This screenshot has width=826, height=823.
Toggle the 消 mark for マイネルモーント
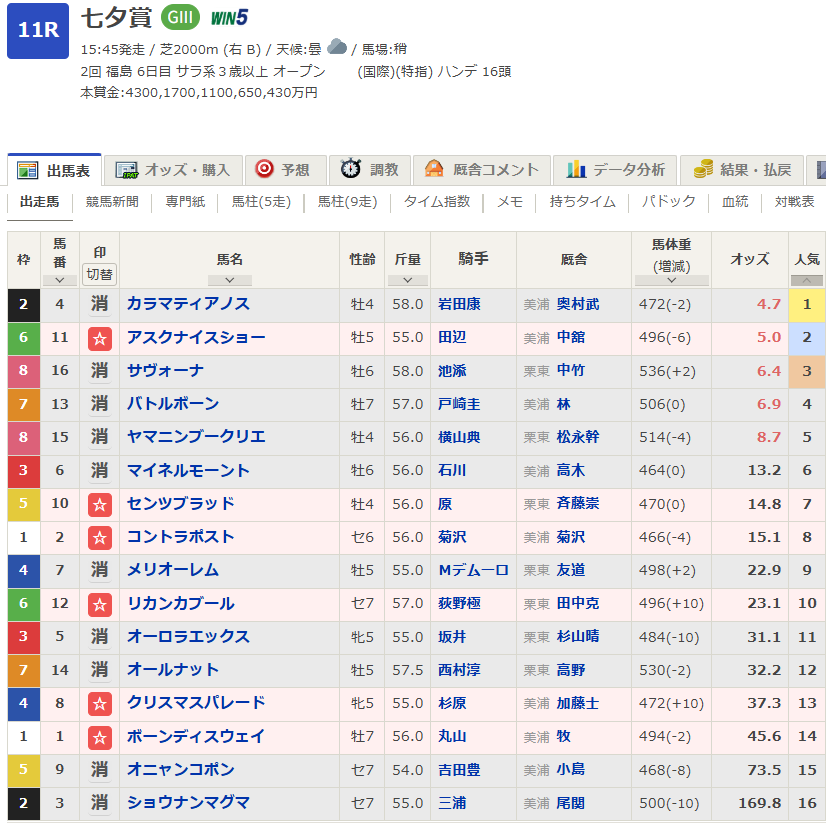[100, 471]
